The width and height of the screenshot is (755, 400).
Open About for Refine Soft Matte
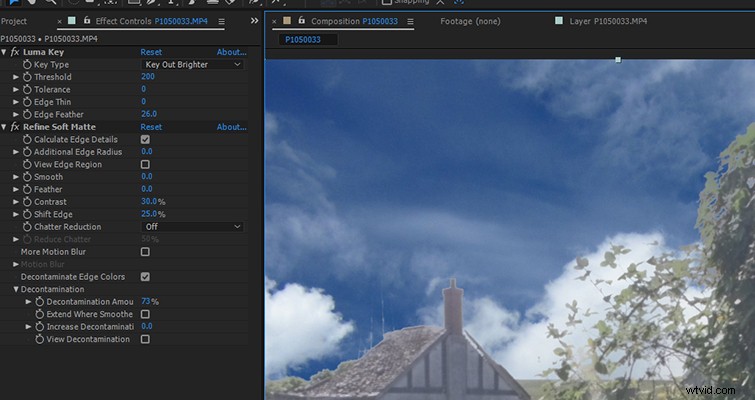[x=232, y=127]
